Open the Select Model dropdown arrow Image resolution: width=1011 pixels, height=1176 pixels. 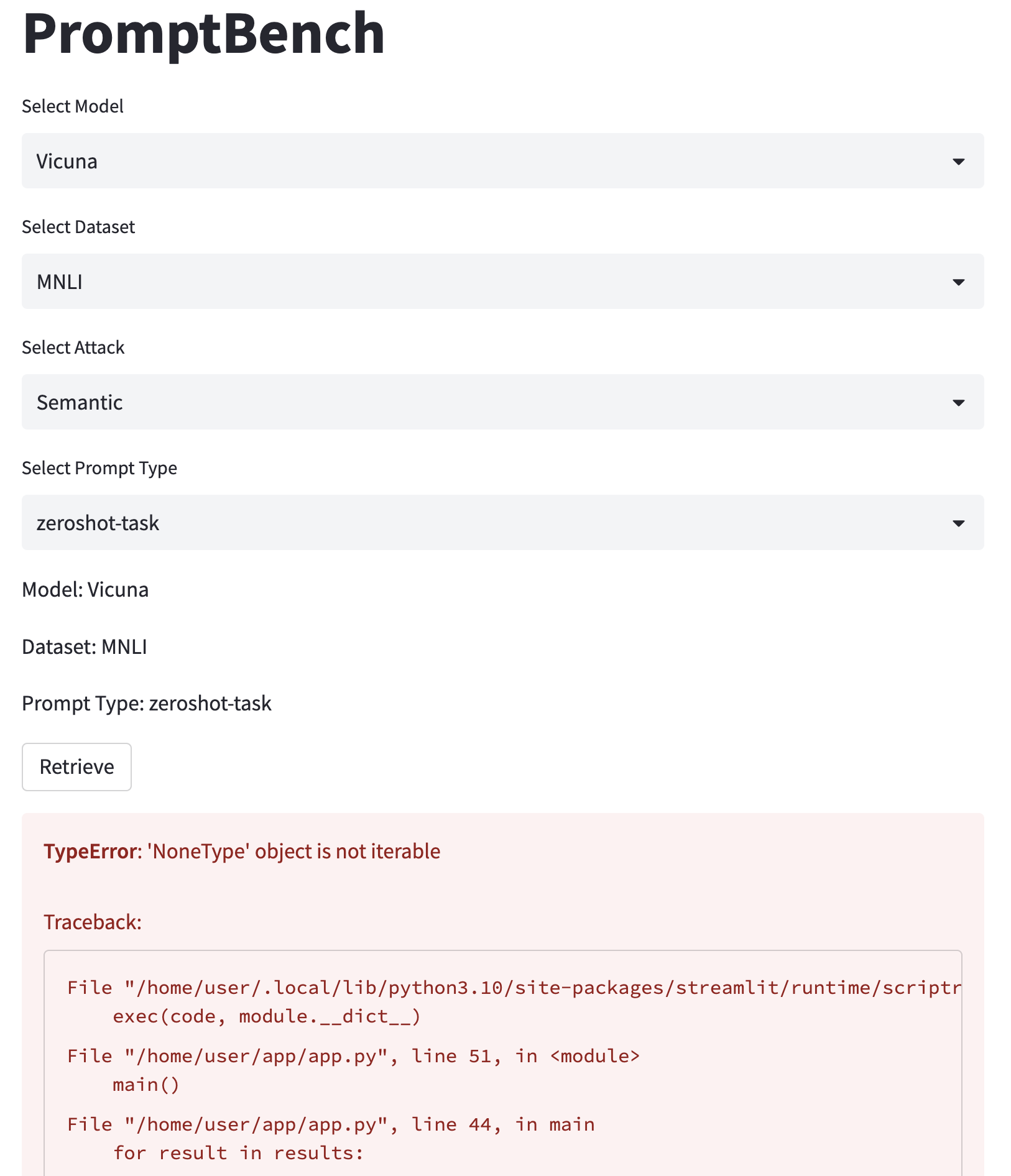(x=958, y=161)
